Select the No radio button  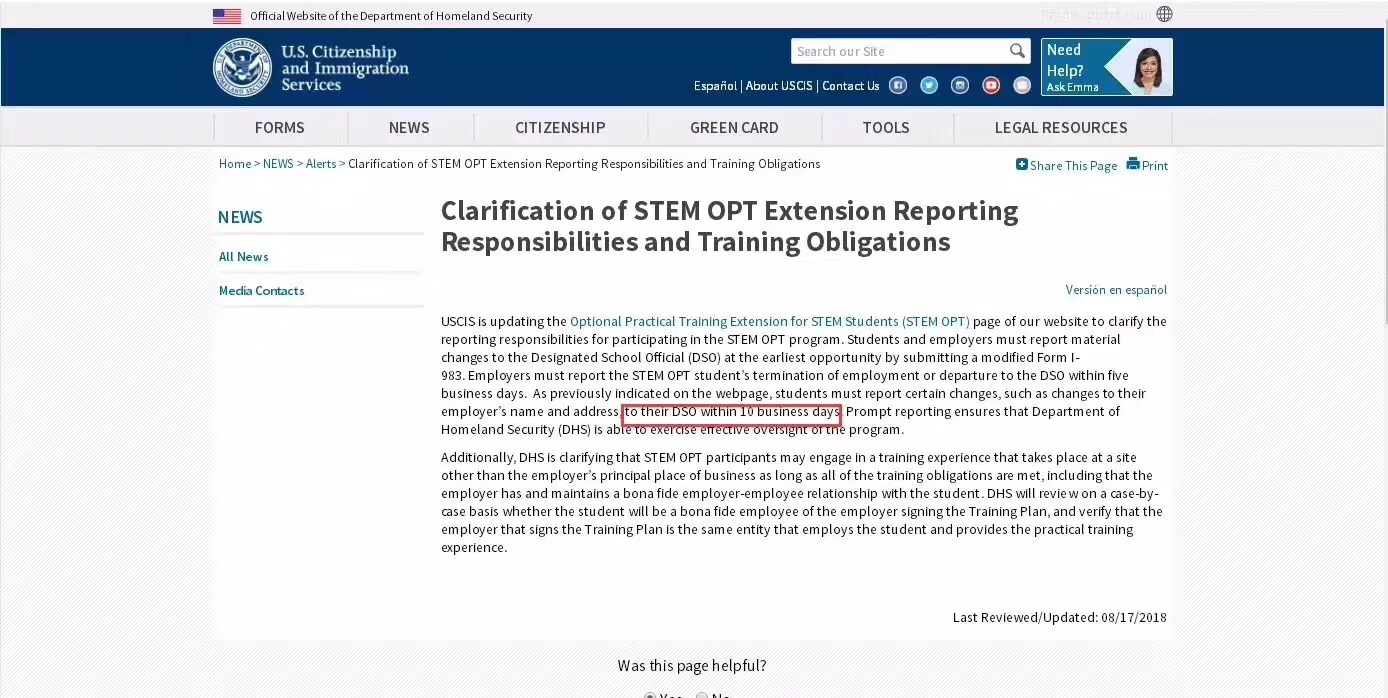pos(702,696)
